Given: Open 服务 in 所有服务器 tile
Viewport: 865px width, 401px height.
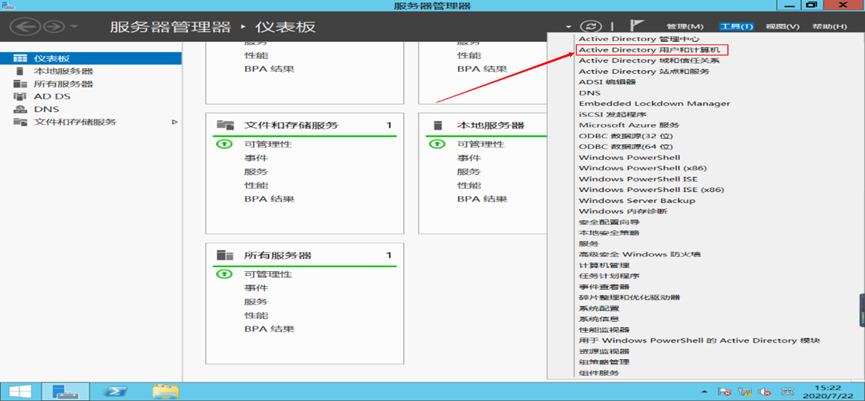Looking at the screenshot, I should click(x=256, y=302).
